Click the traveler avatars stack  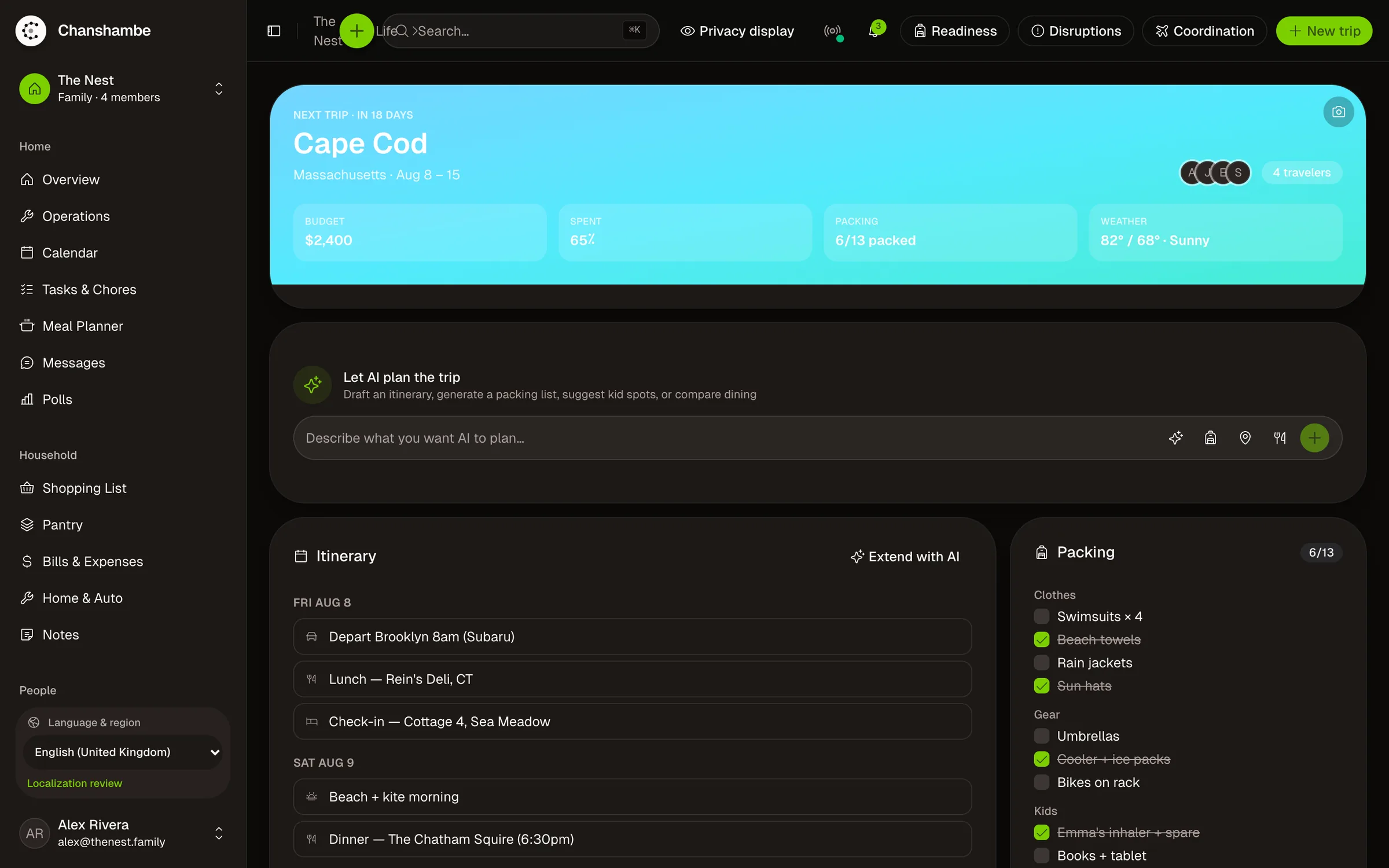coord(1215,172)
